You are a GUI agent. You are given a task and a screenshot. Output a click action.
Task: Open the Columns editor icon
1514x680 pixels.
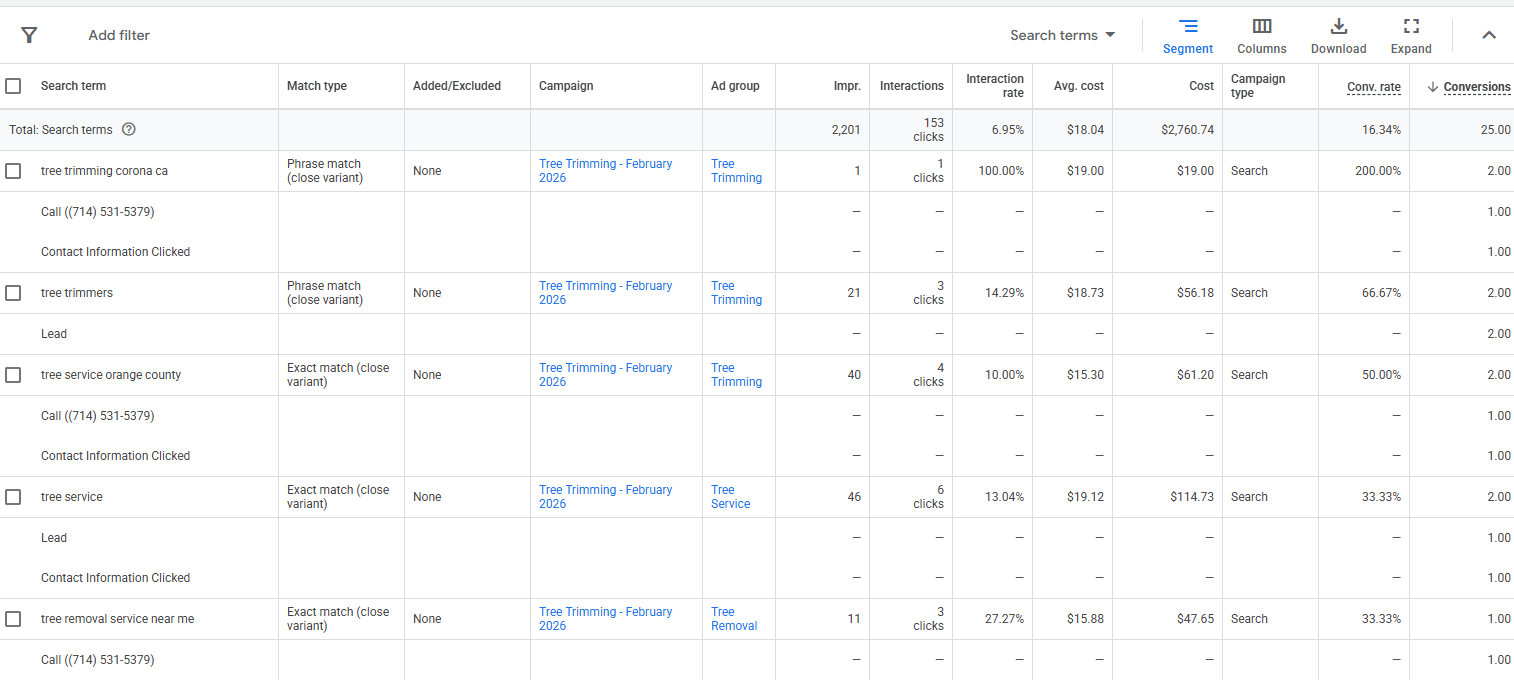(1262, 26)
